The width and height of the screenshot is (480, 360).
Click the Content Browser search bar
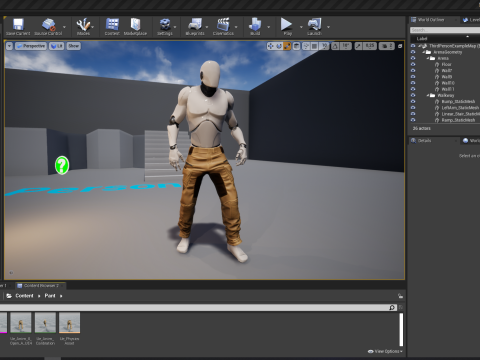(197, 307)
